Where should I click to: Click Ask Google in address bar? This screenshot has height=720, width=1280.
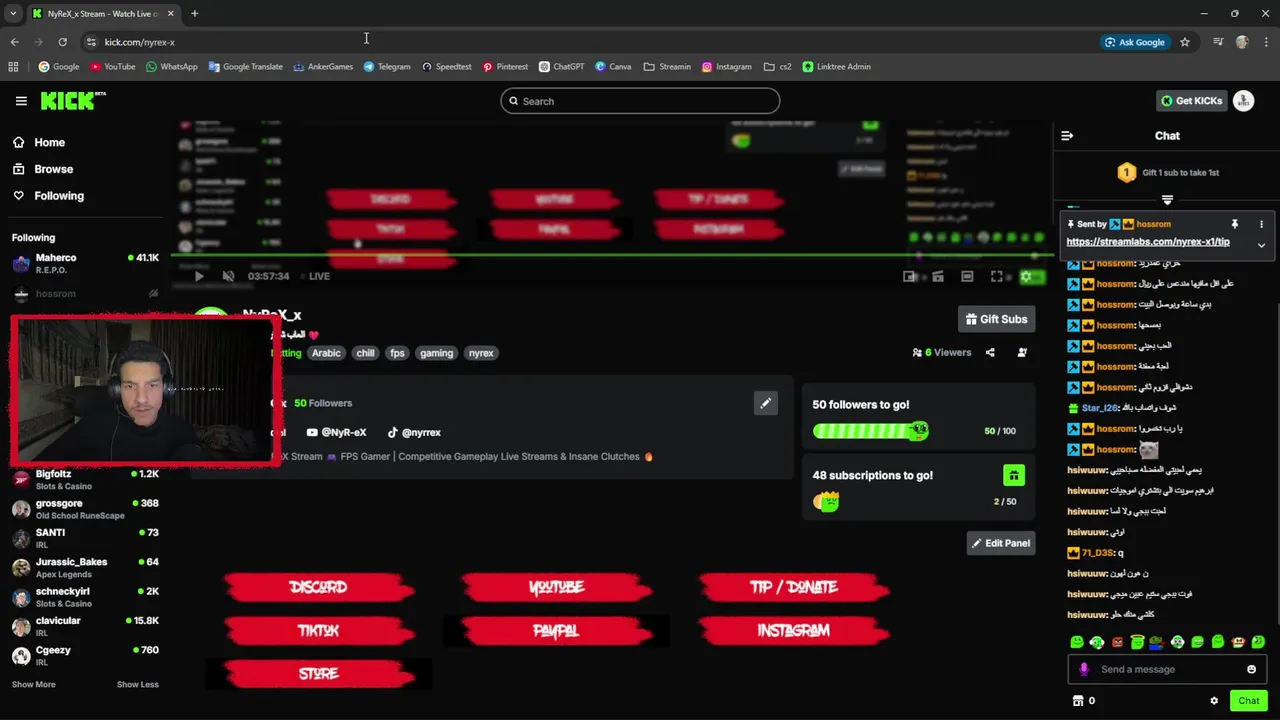(1135, 42)
